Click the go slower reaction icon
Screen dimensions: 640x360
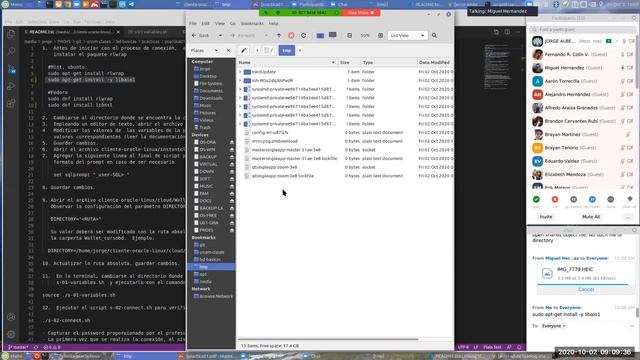(573, 200)
